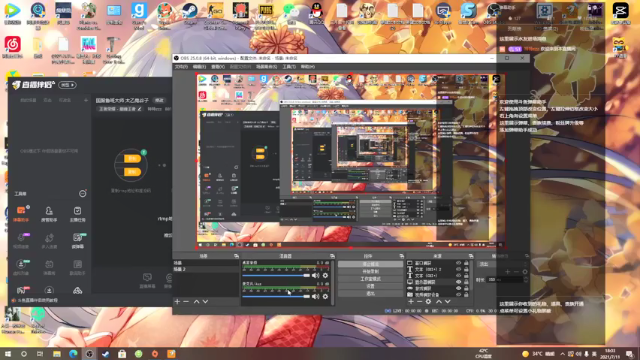Show hidden system tray icons chevron
The width and height of the screenshot is (640, 360).
(562, 353)
